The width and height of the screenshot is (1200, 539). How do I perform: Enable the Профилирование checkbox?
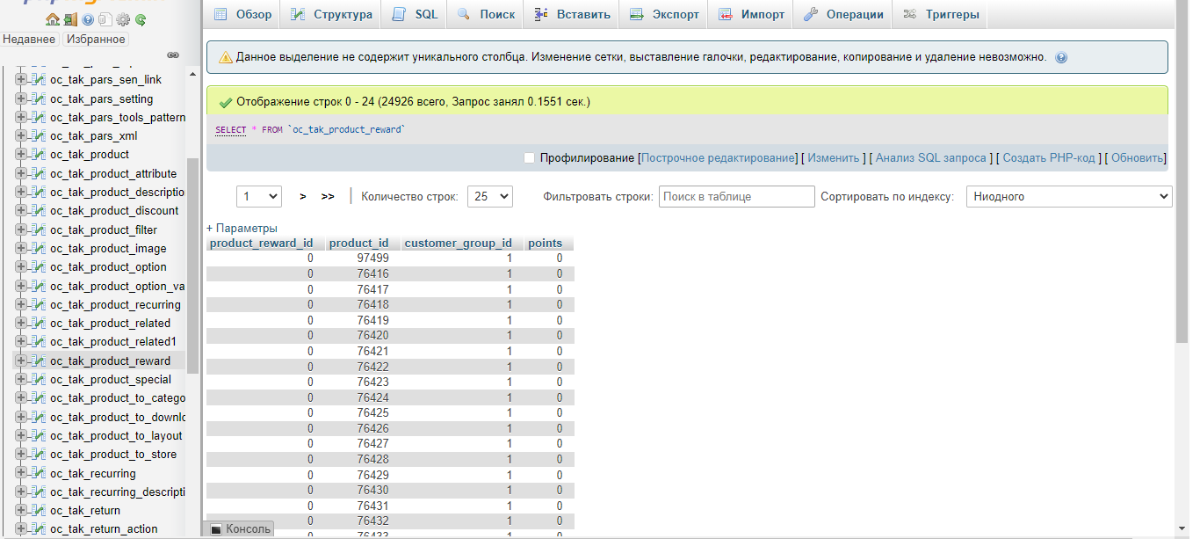pyautogui.click(x=530, y=158)
